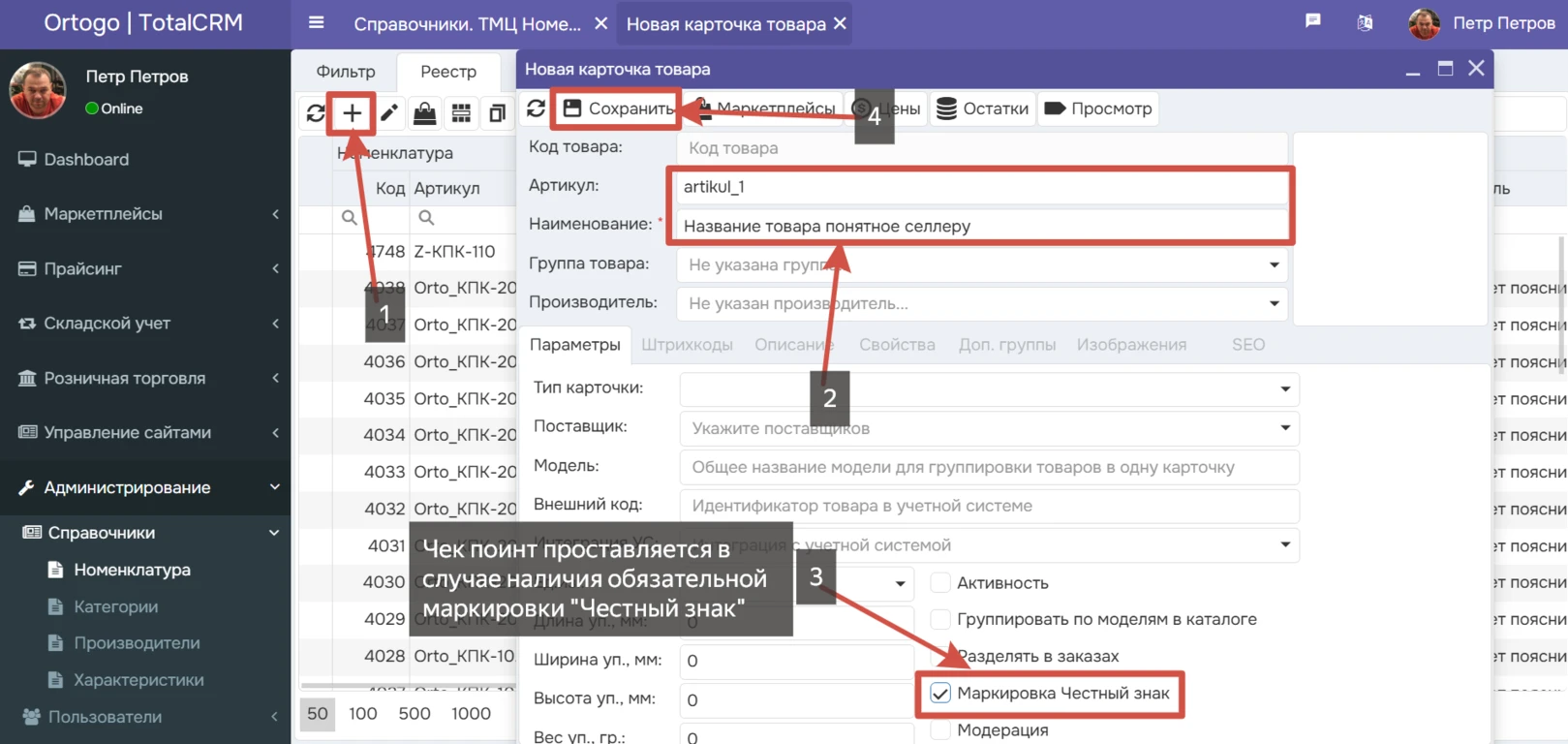Expand Пользователи sidebar section
This screenshot has height=744, width=1568.
(x=145, y=717)
